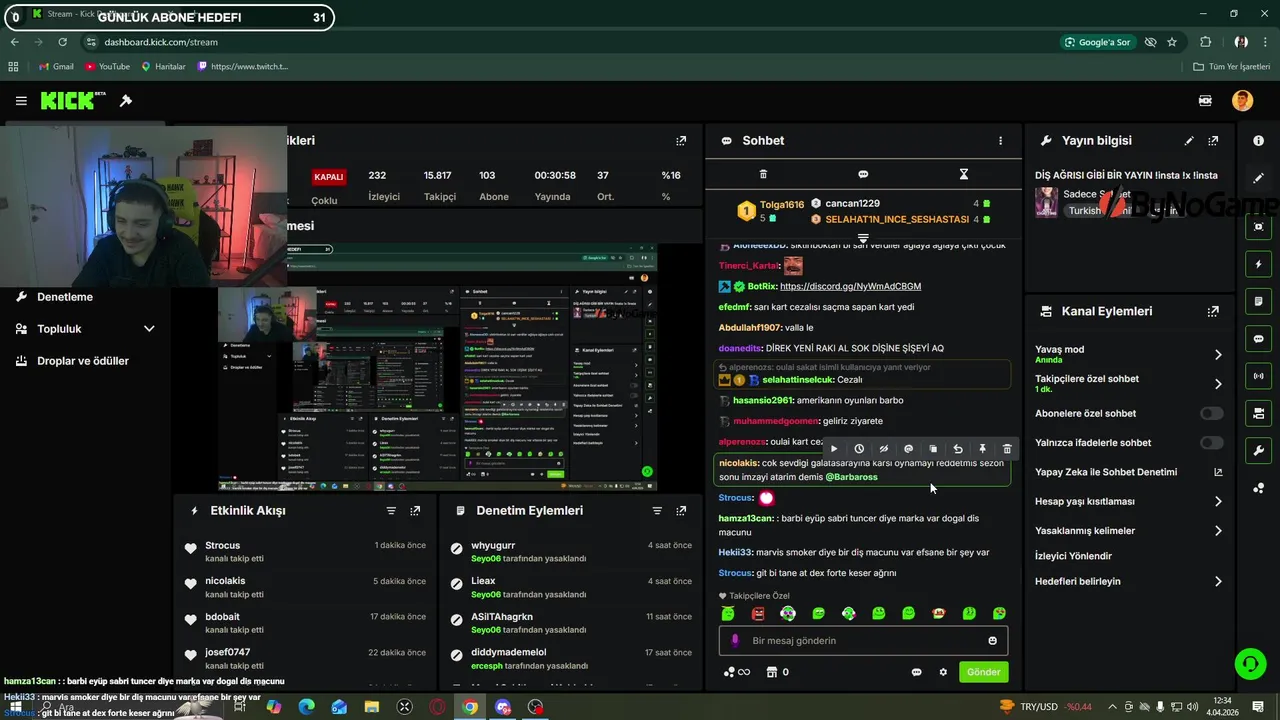The width and height of the screenshot is (1280, 720).
Task: Open Denetleme in left sidebar
Action: coord(65,297)
